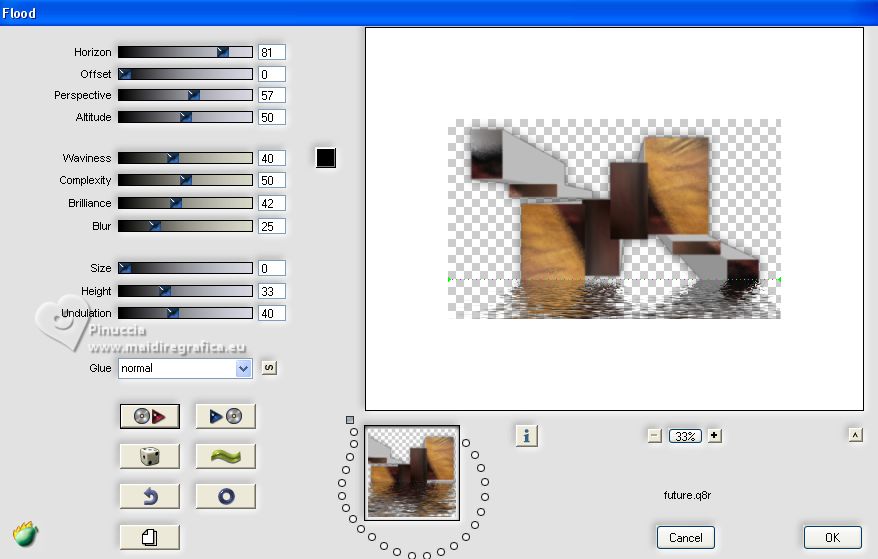This screenshot has width=878, height=559.
Task: Click the Complexity value field
Action: tap(272, 180)
